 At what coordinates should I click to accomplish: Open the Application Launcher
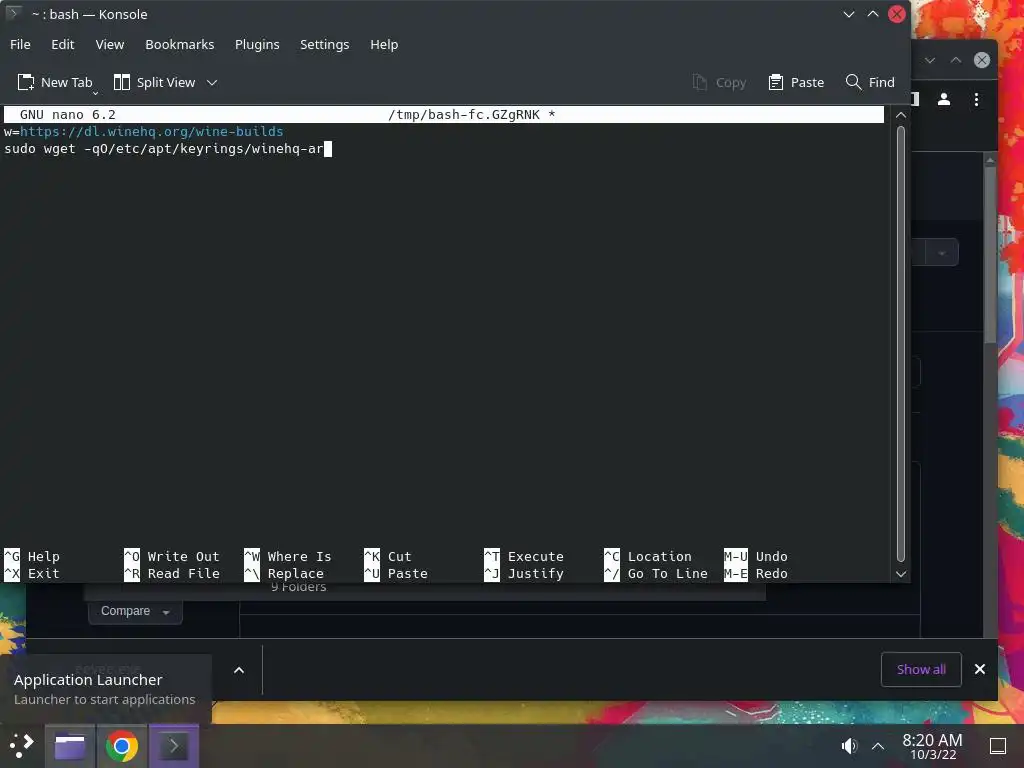22,745
